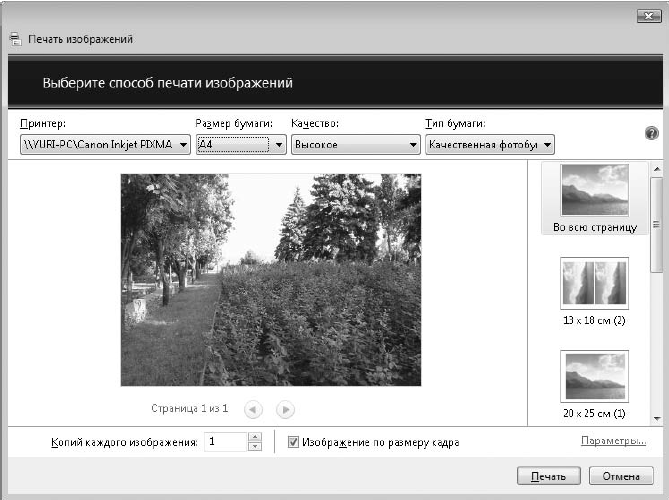Viewport: 669px width, 500px height.
Task: Click the printer icon in title bar
Action: click(15, 39)
